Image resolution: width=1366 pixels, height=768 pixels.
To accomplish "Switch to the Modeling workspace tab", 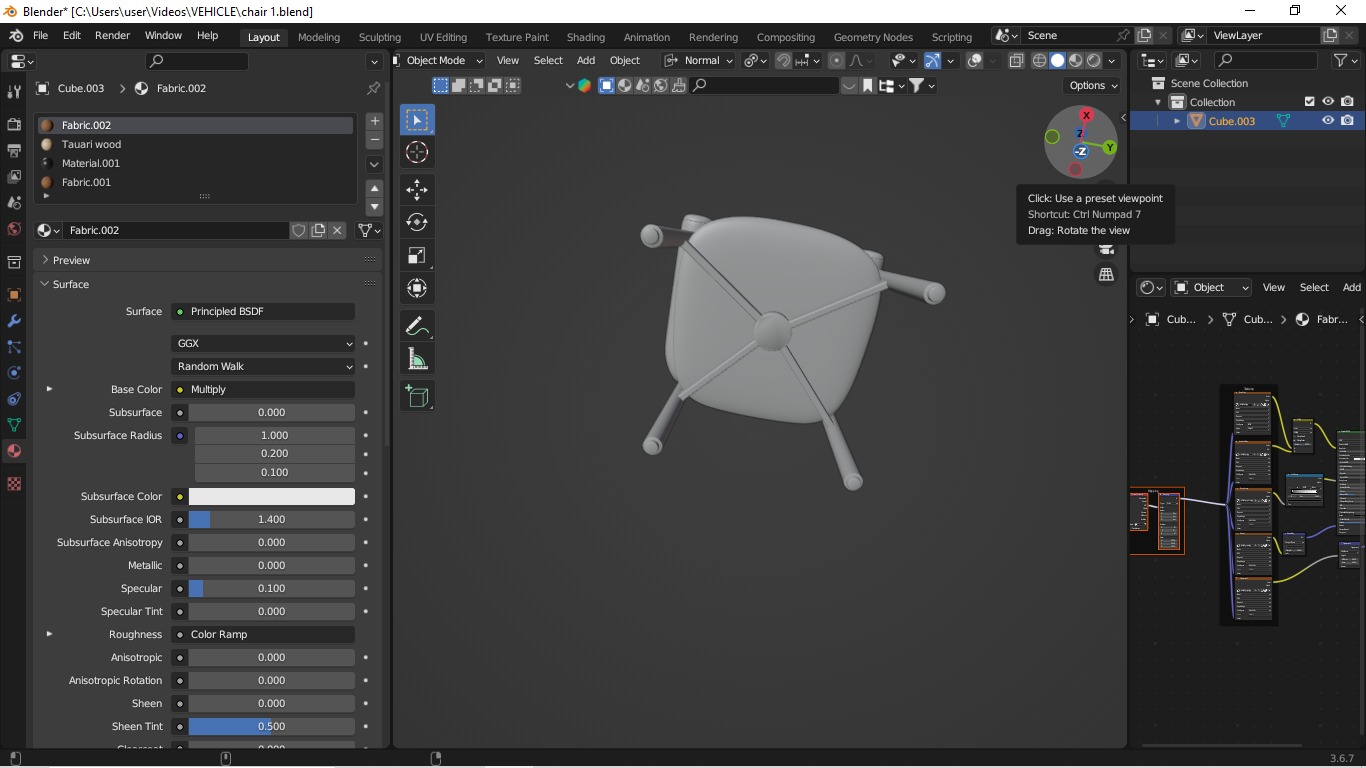I will pos(319,37).
